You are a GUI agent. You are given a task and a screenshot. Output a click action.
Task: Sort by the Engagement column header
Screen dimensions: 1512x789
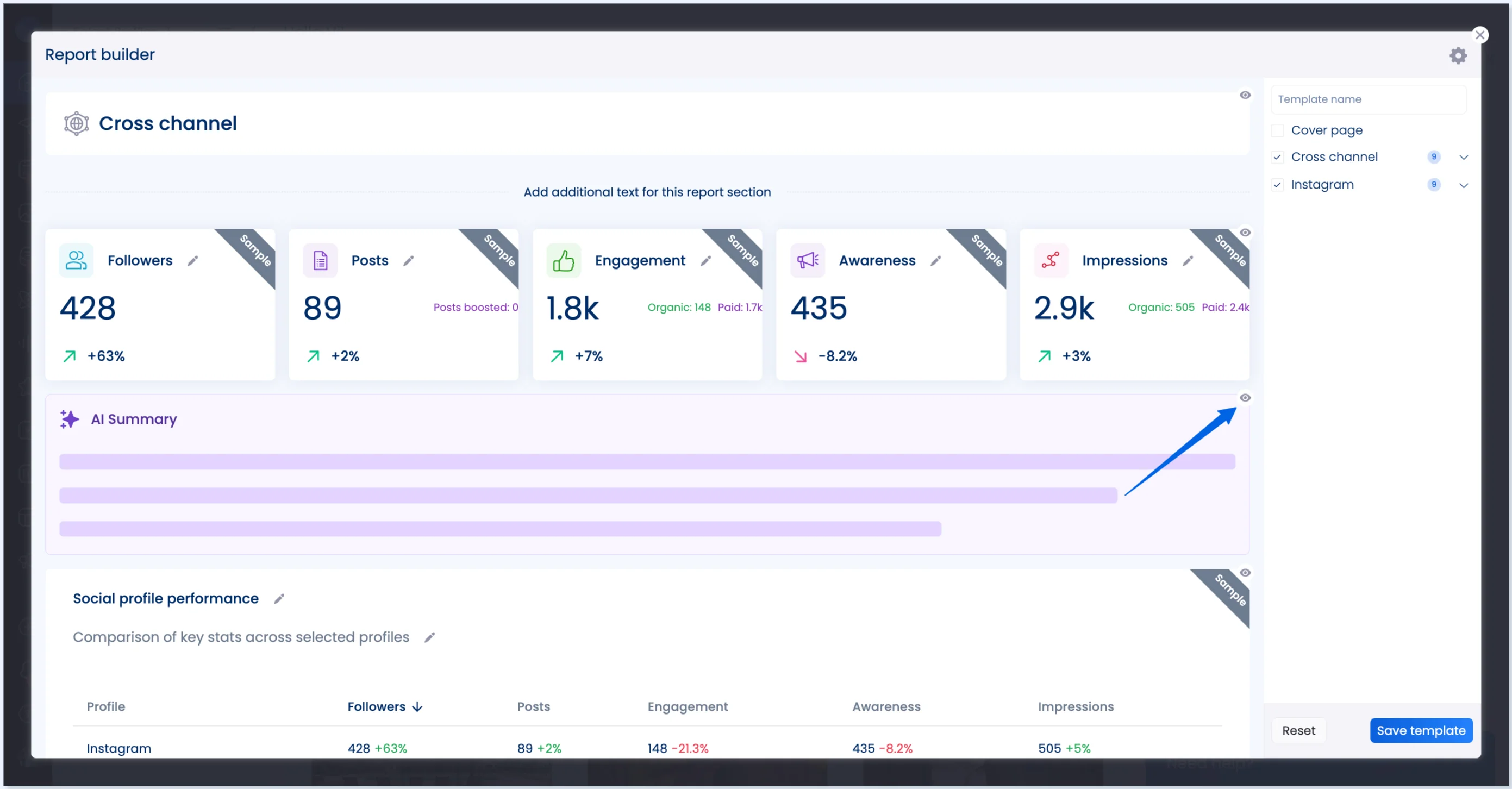688,707
